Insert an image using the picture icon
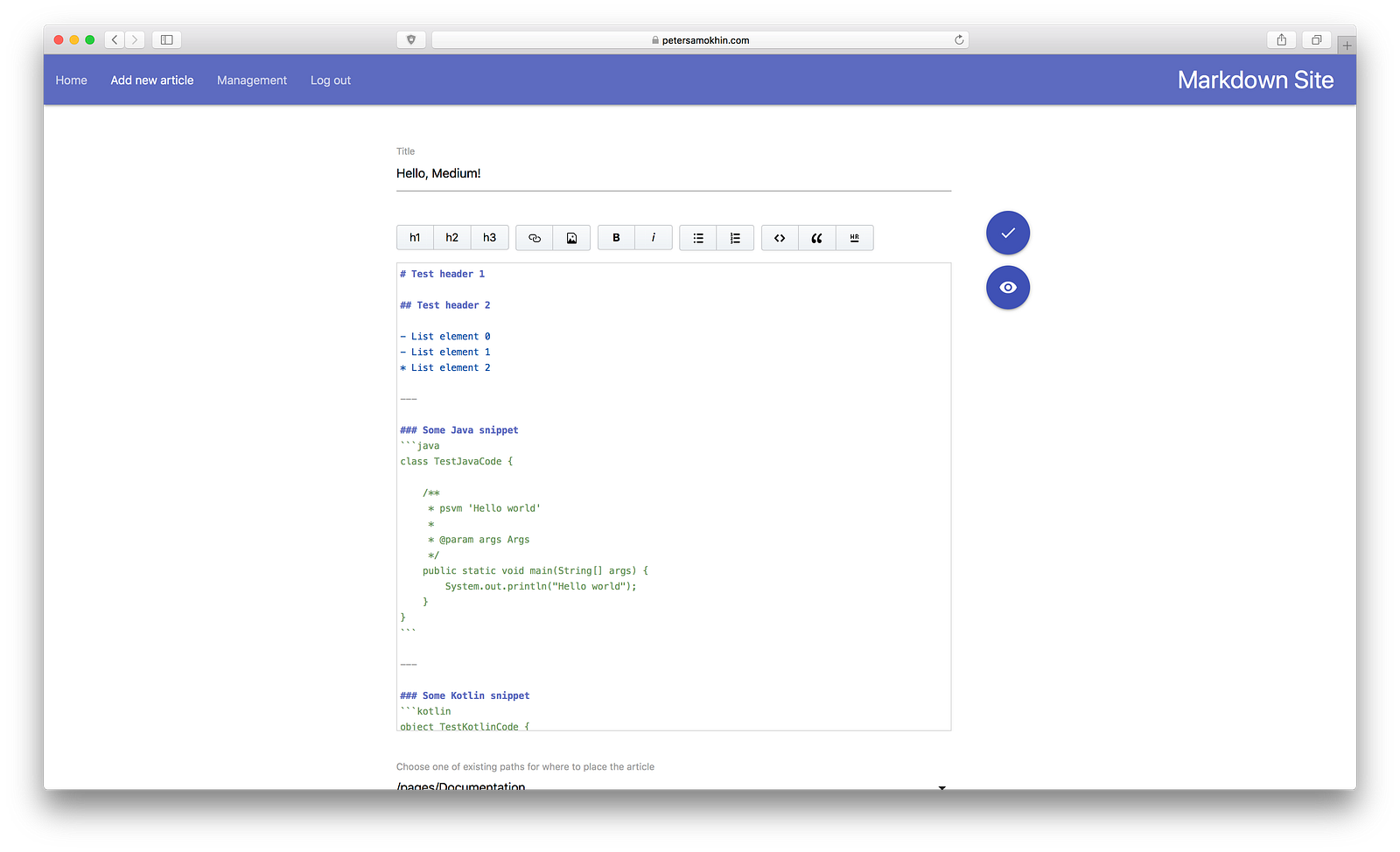Screen dimensions: 1400x852 coord(571,238)
